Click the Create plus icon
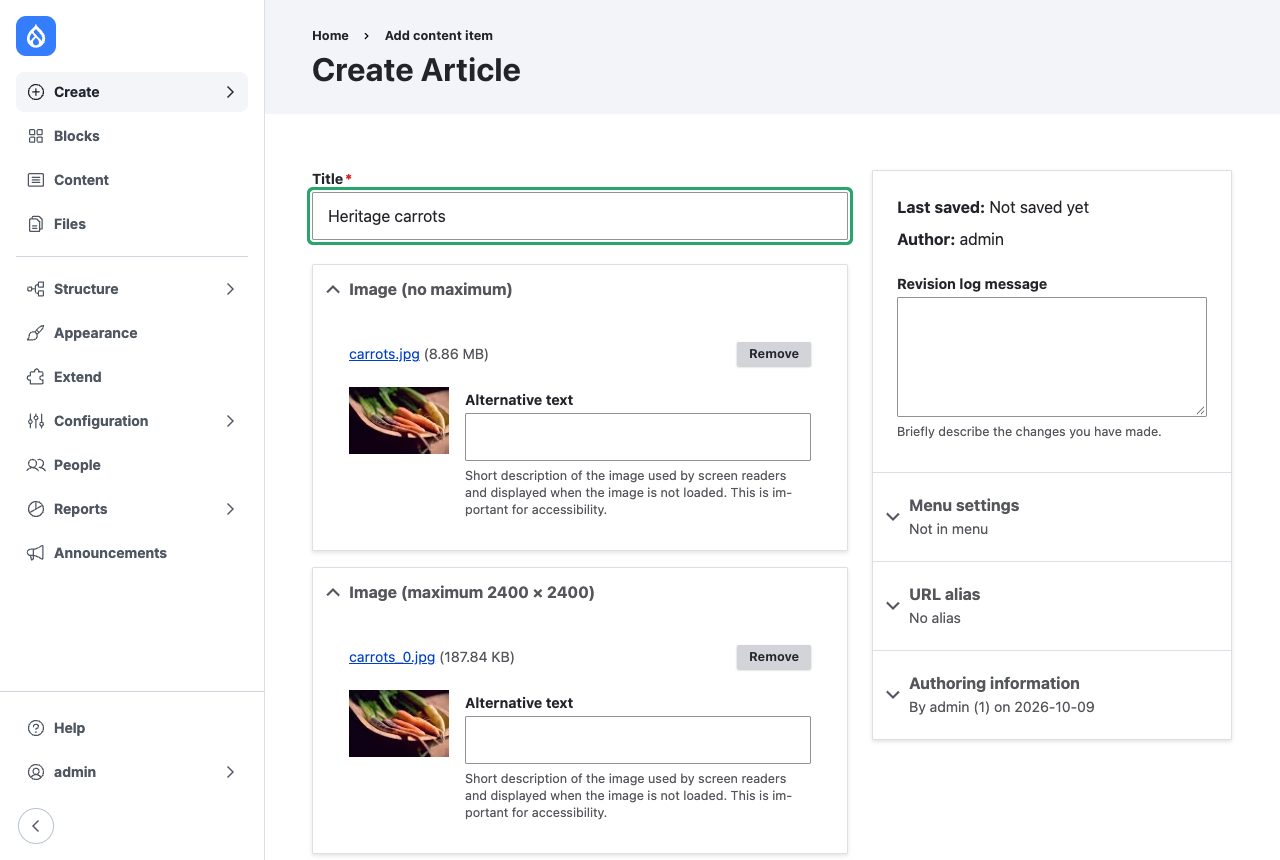 point(36,92)
